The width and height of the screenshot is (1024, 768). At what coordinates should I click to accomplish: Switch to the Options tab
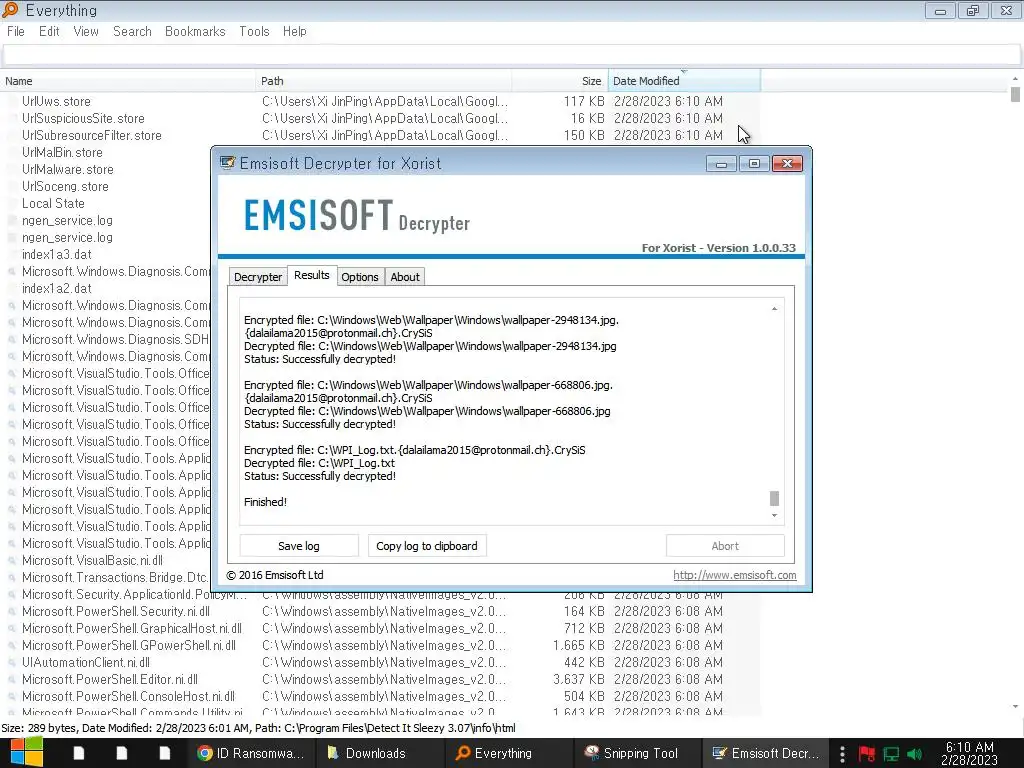[x=360, y=277]
